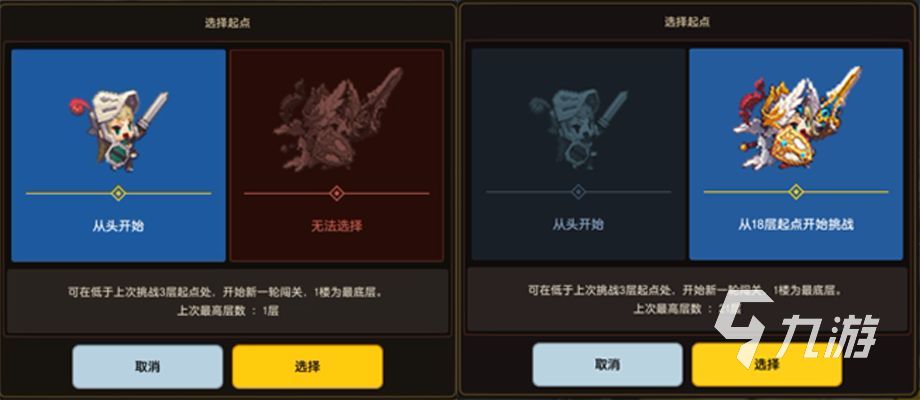Image resolution: width=920 pixels, height=400 pixels.
Task: Select the 从头开始 card in left dialog
Action: 119,155
